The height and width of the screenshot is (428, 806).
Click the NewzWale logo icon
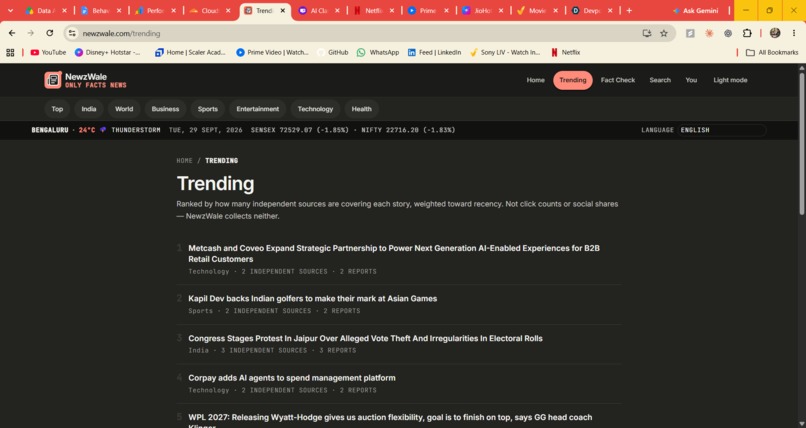[x=53, y=80]
